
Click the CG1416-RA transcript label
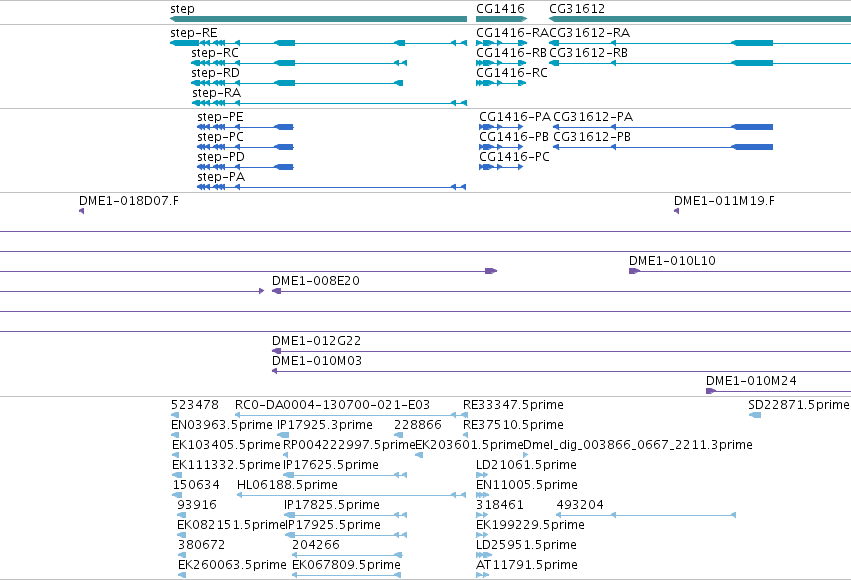click(512, 33)
